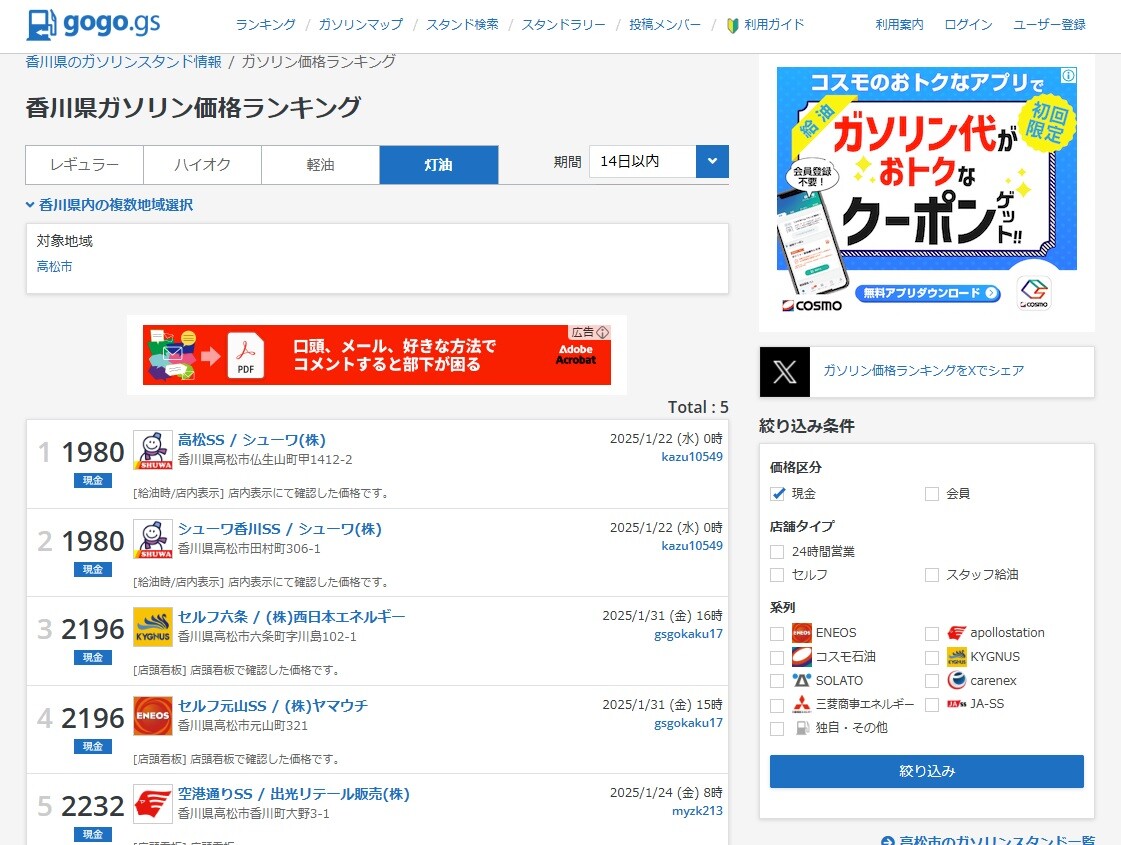1121x845 pixels.
Task: Click 無料アプリダウンロード button in Cosmo ad
Action: pyautogui.click(x=928, y=293)
